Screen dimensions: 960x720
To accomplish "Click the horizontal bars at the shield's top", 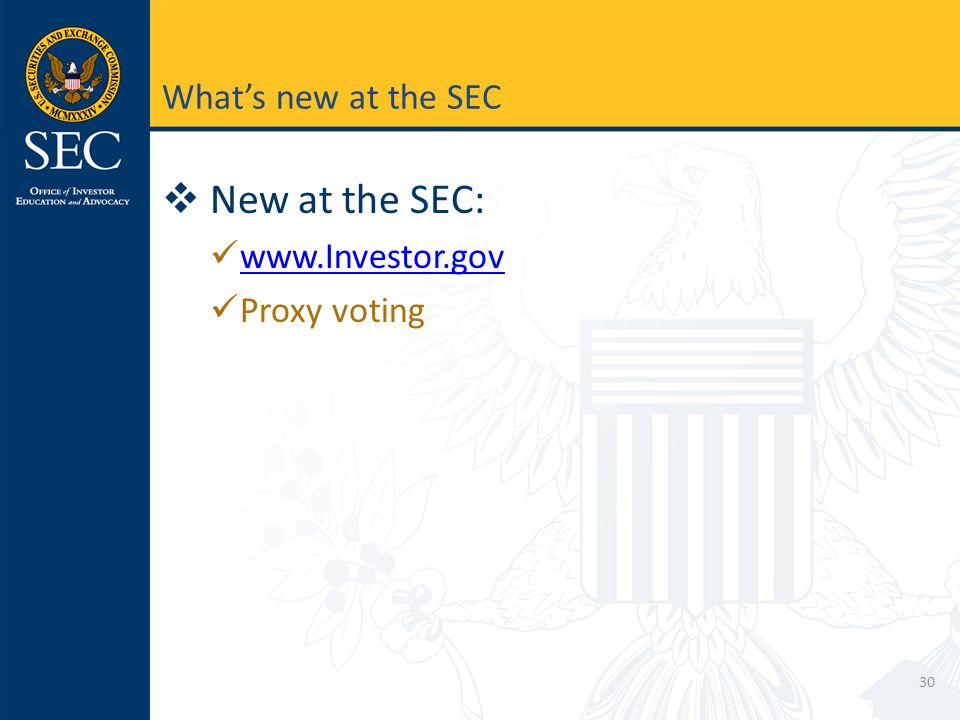I will [697, 366].
